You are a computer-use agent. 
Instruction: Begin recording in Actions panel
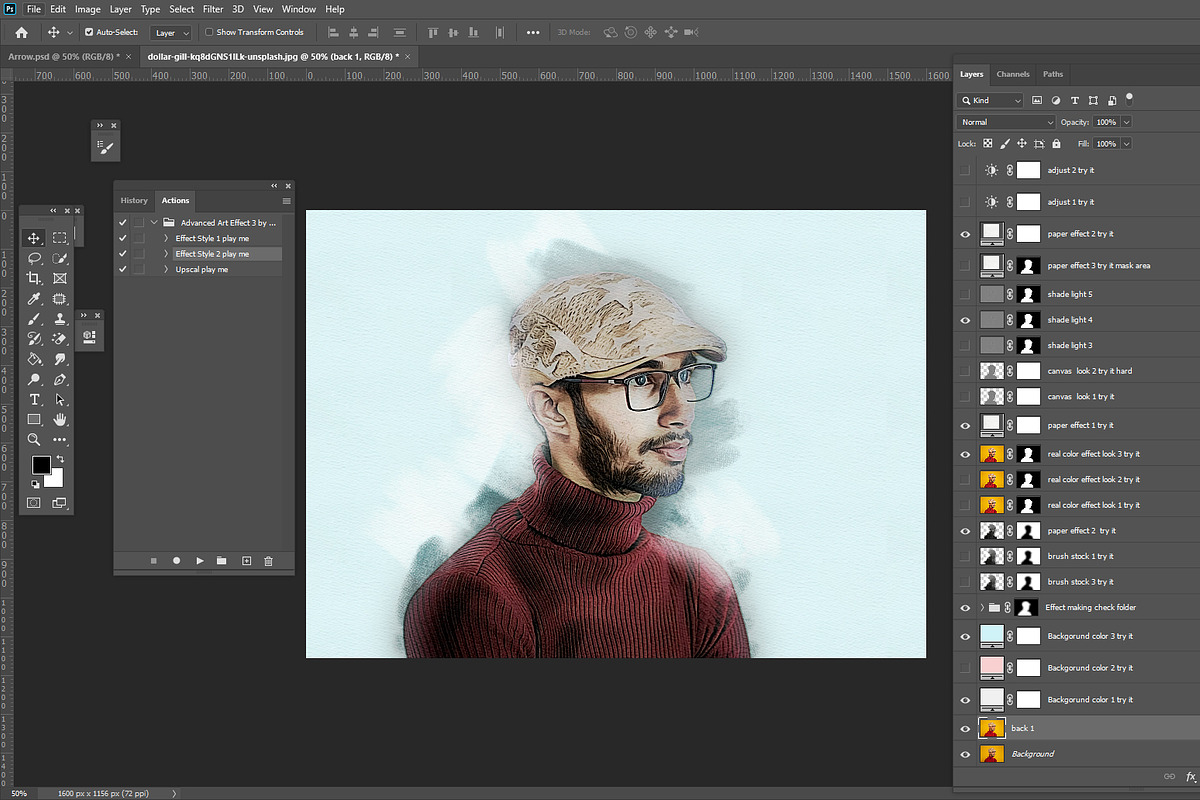tap(177, 561)
